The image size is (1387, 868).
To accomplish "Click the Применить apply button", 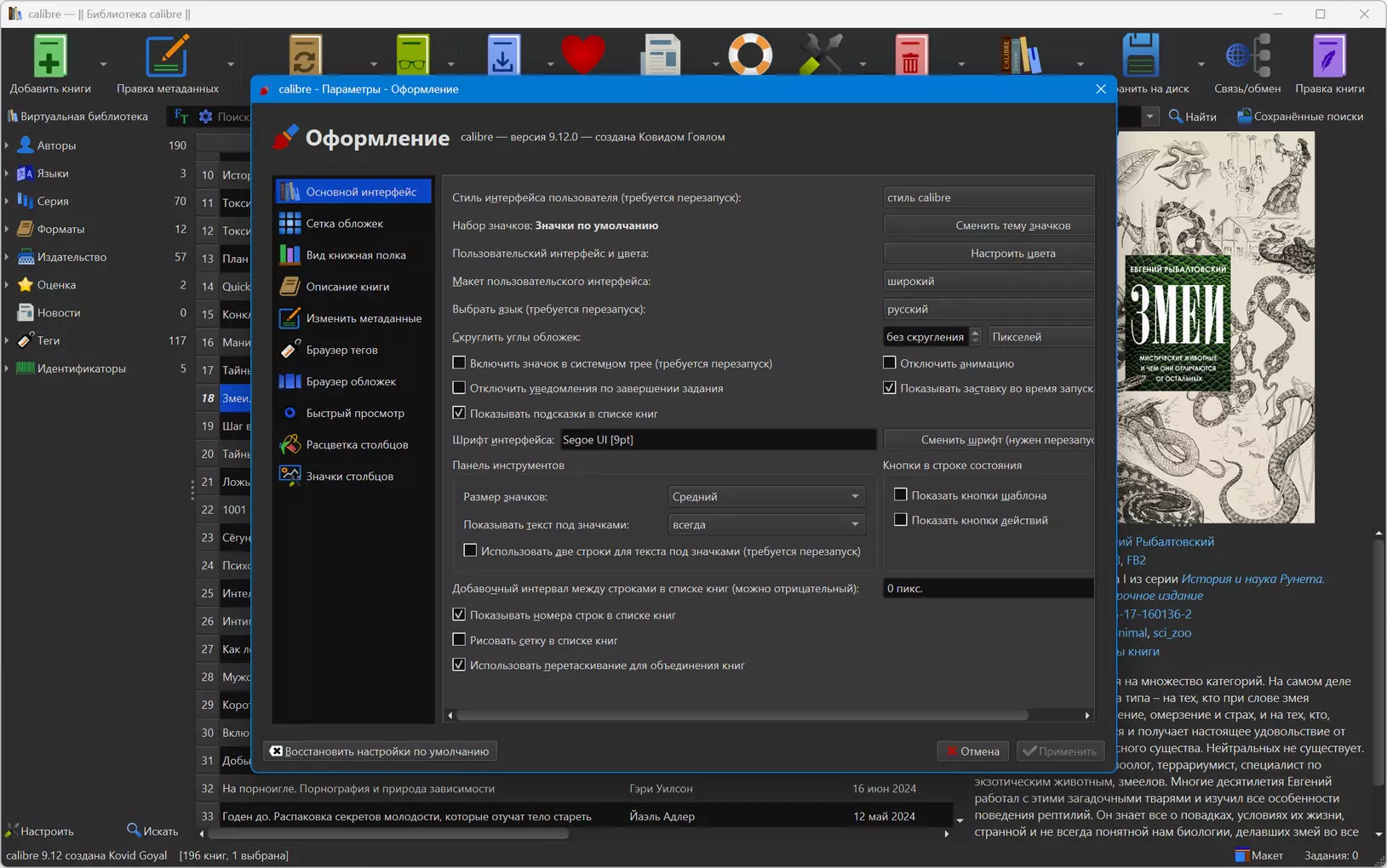I will click(x=1060, y=751).
